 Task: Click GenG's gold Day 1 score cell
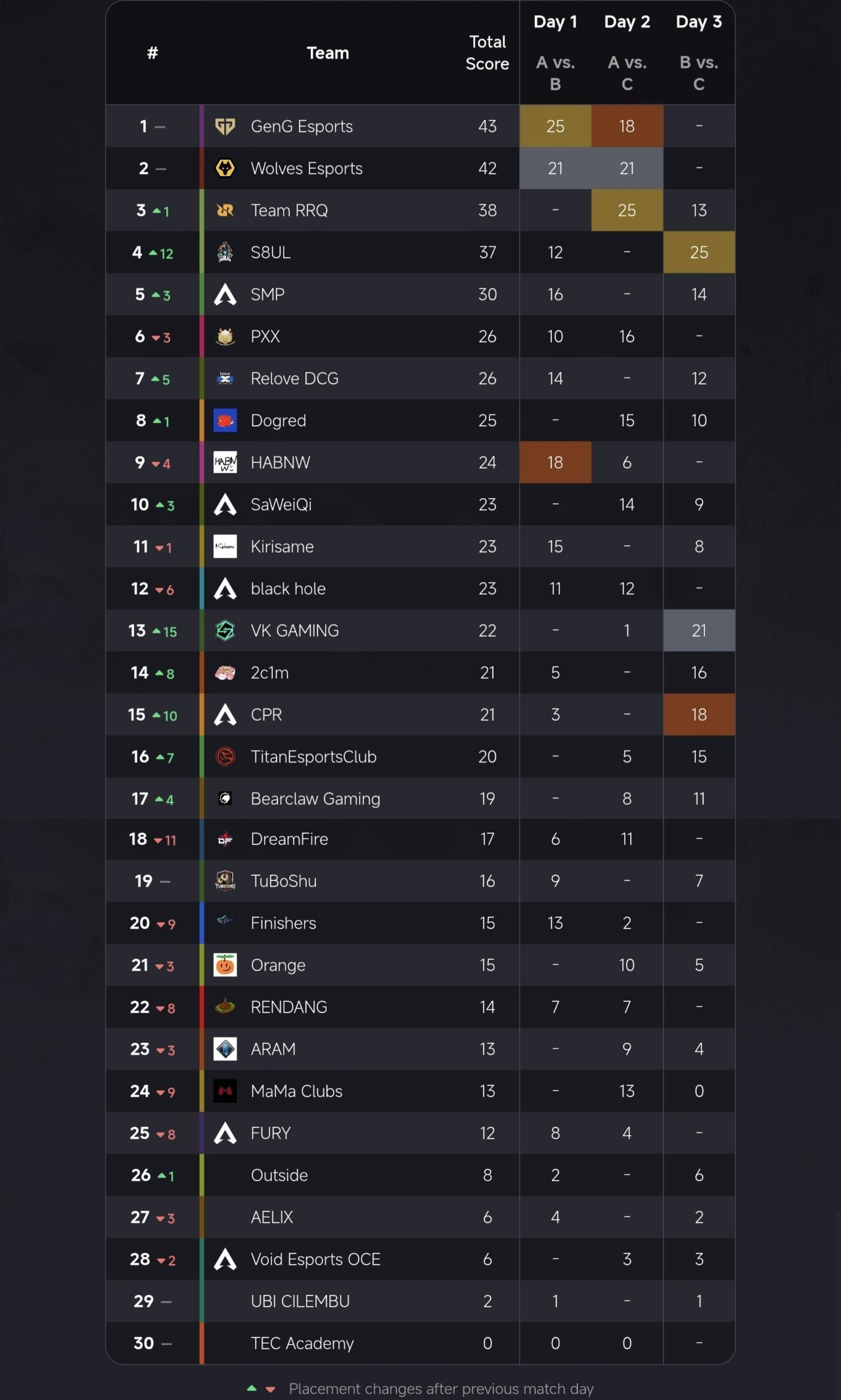coord(555,126)
